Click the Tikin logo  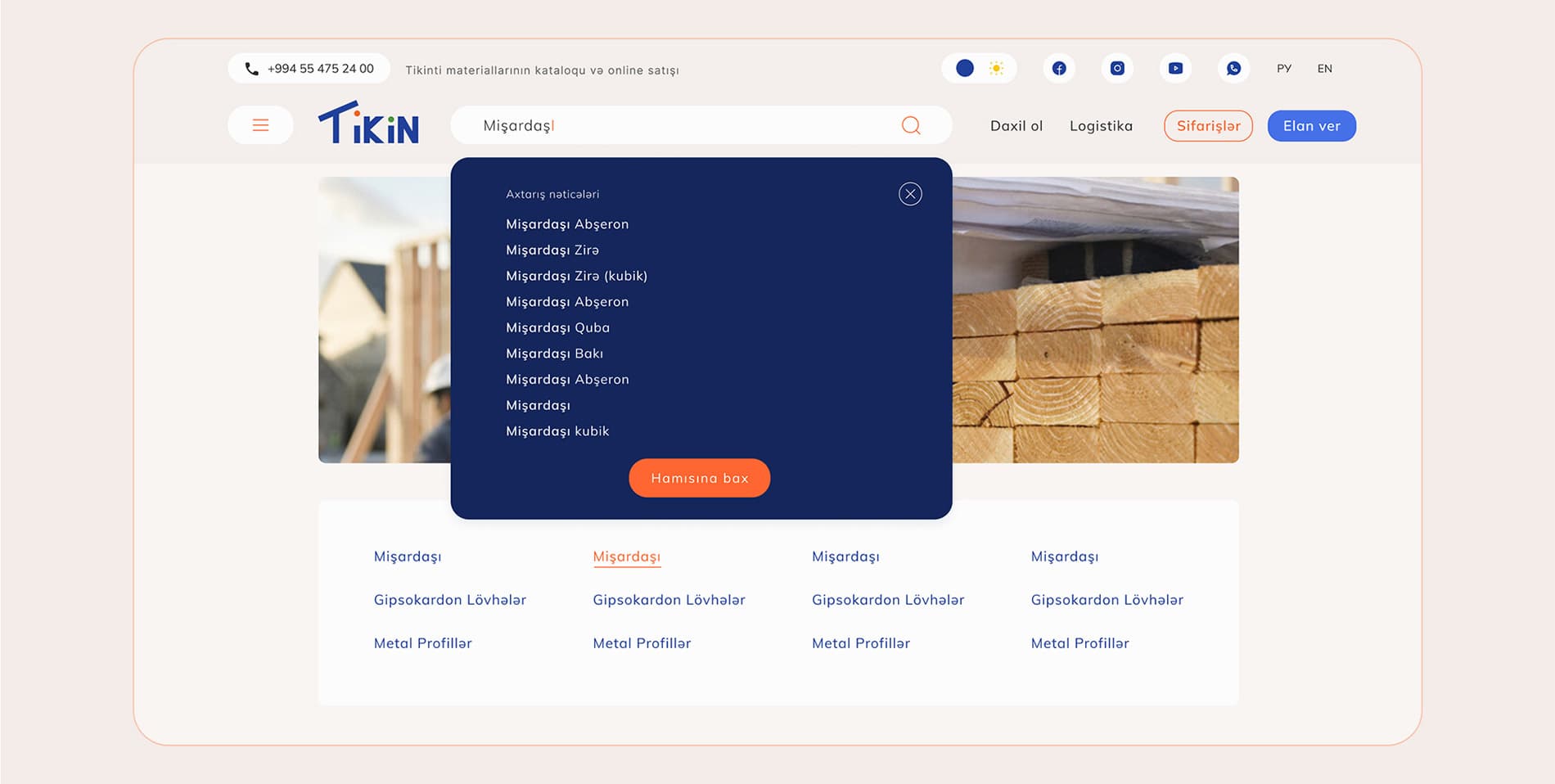(368, 123)
